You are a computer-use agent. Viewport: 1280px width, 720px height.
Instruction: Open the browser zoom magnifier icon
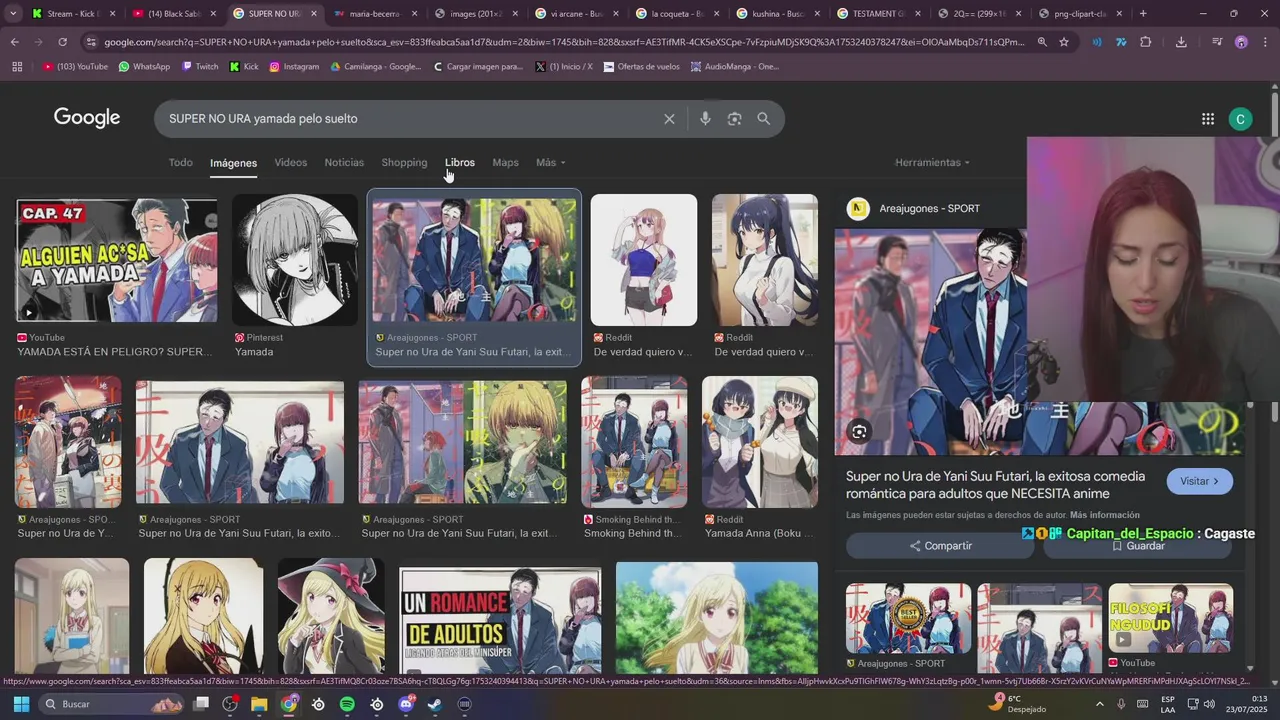[1042, 42]
